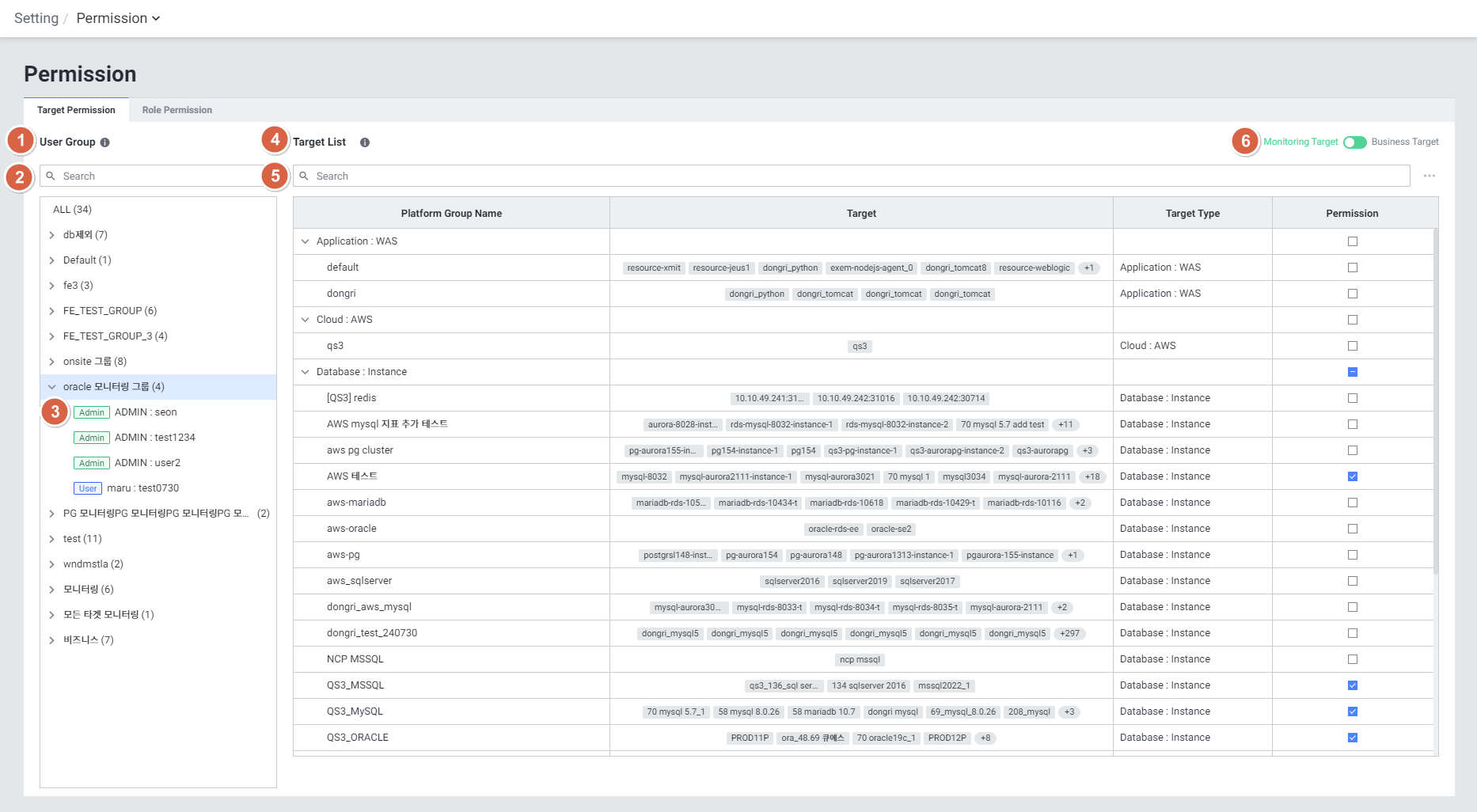Select the Target Permission tab

pos(76,110)
